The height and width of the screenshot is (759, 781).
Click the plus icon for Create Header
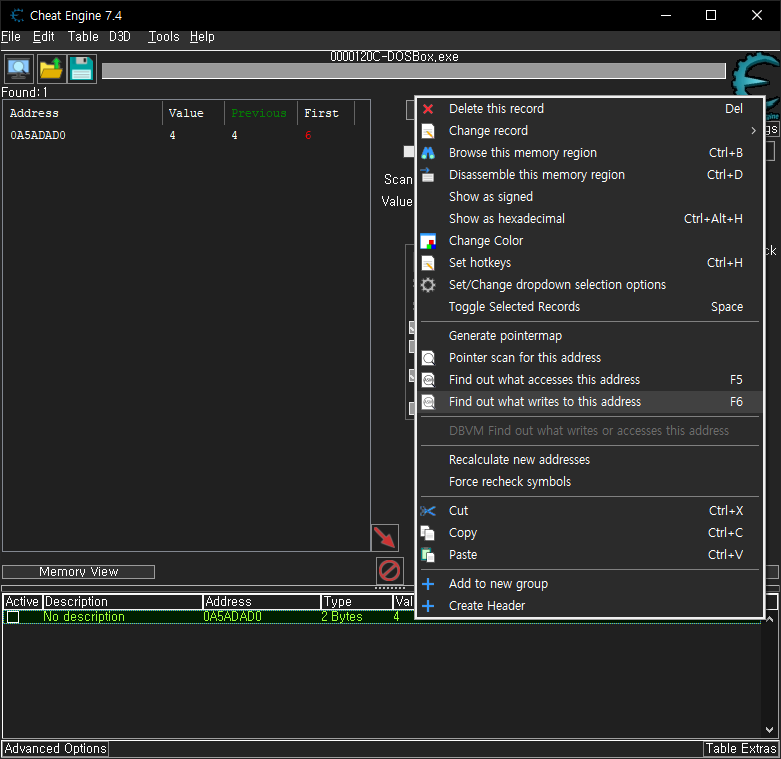click(x=428, y=606)
